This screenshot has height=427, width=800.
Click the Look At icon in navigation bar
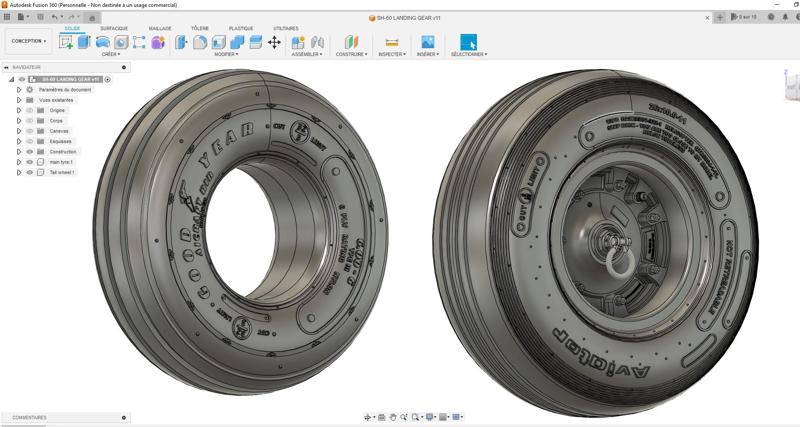[381, 417]
